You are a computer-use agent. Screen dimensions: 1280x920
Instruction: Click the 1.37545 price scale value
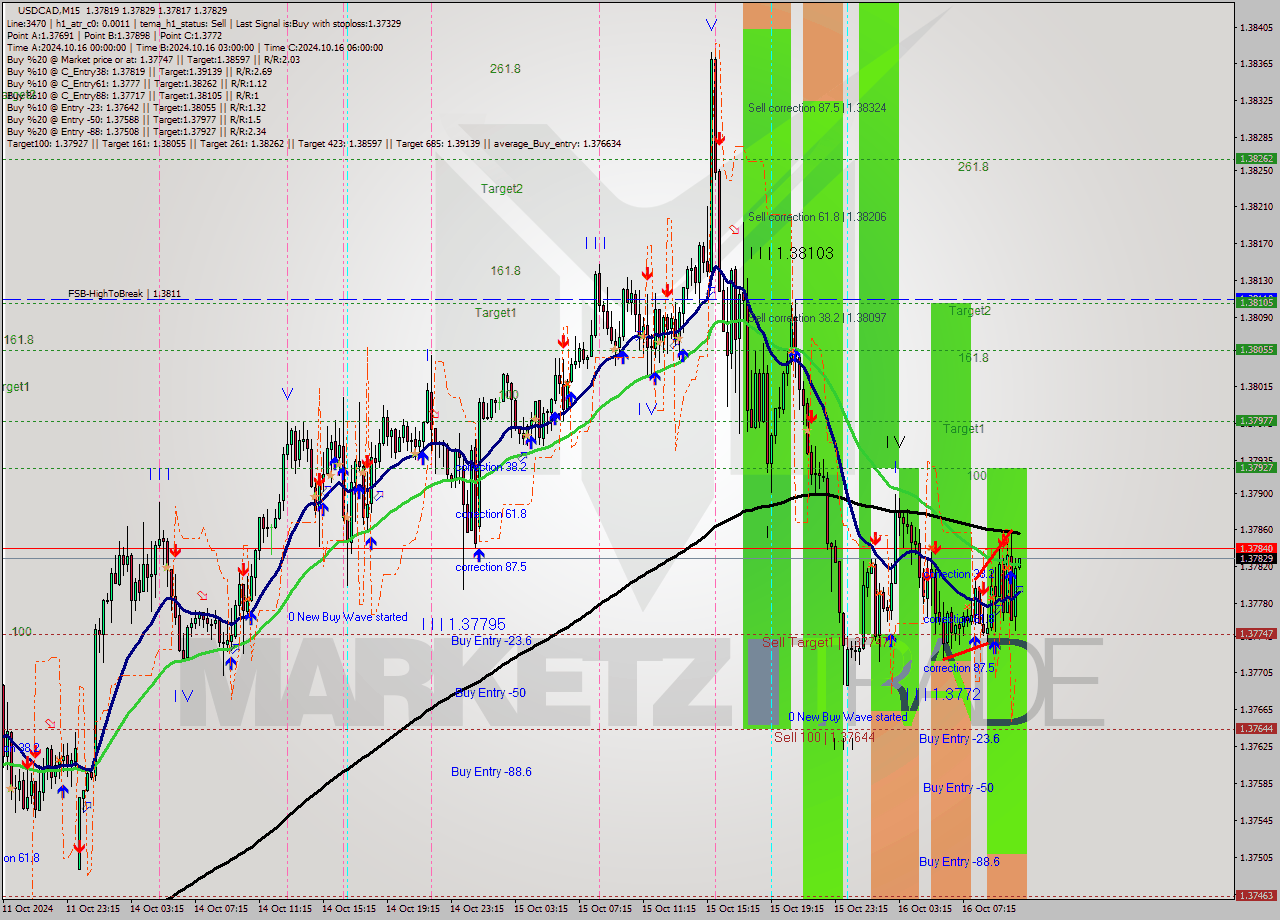tap(1255, 820)
